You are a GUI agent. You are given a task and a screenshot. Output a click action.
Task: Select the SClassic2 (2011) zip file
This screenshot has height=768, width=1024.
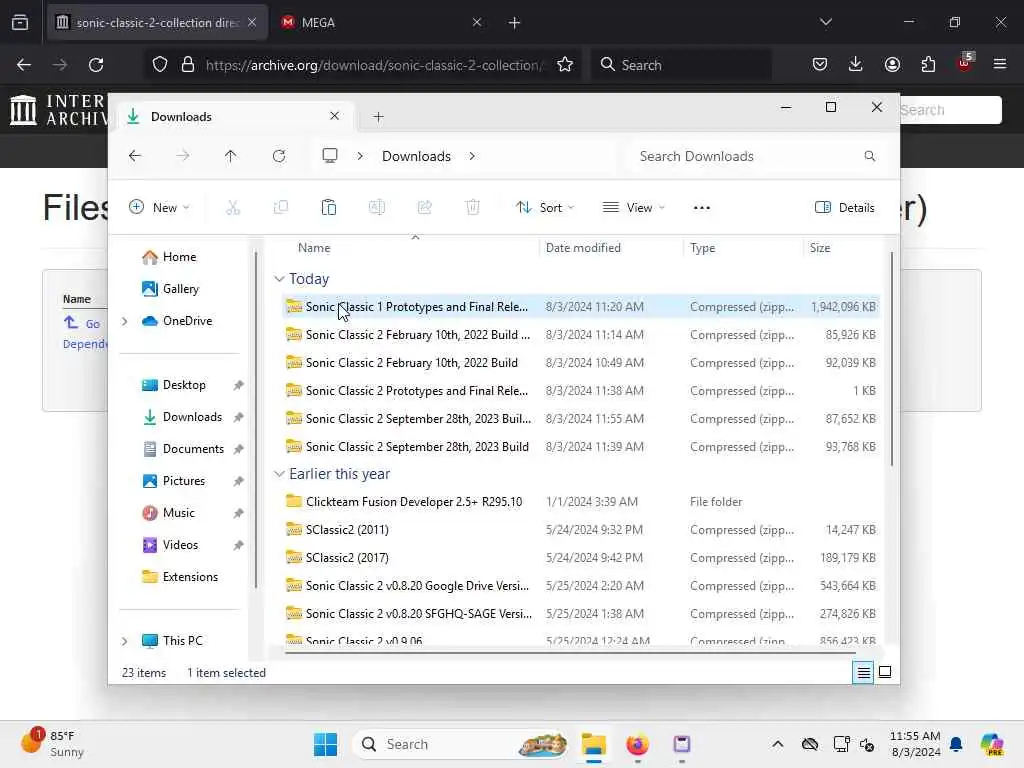point(581,530)
